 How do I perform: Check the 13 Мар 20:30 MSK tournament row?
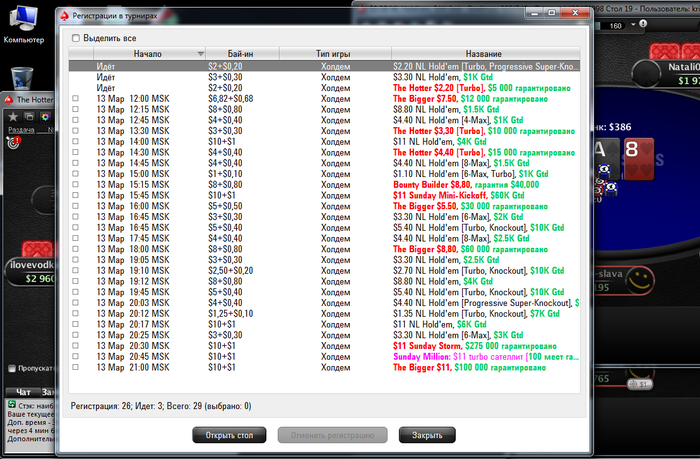[75, 346]
